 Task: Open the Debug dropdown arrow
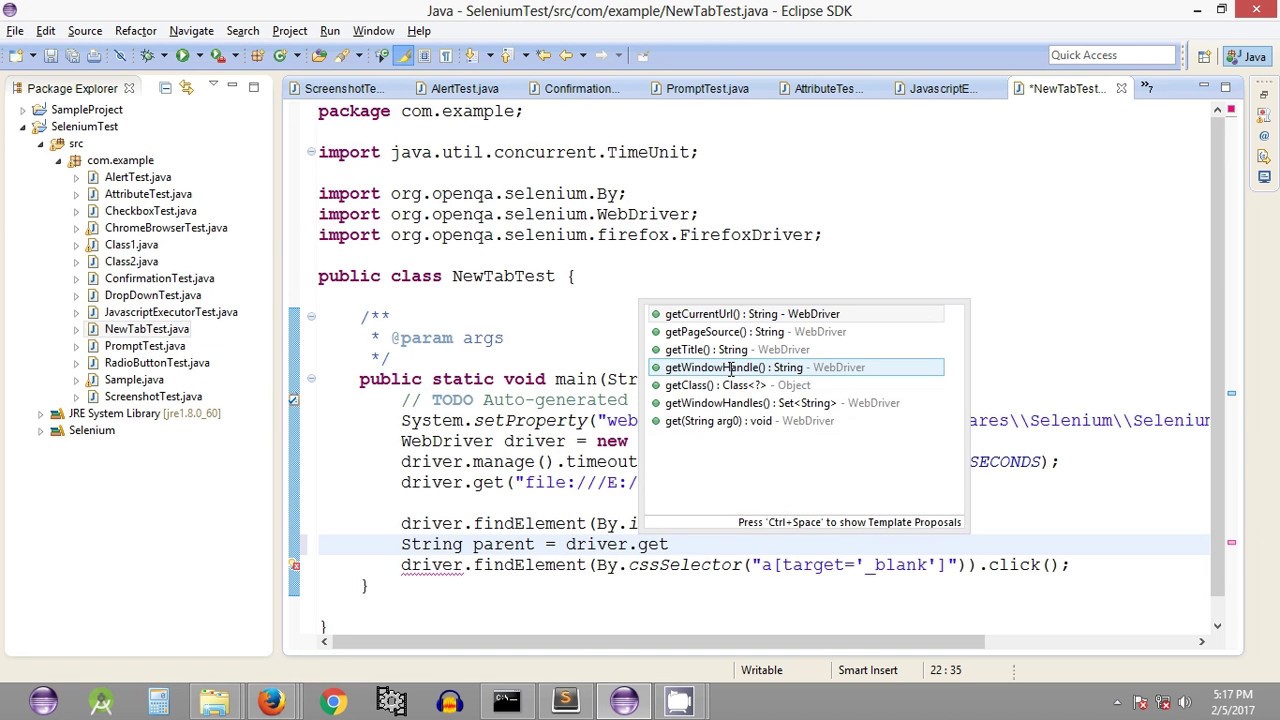coord(164,55)
